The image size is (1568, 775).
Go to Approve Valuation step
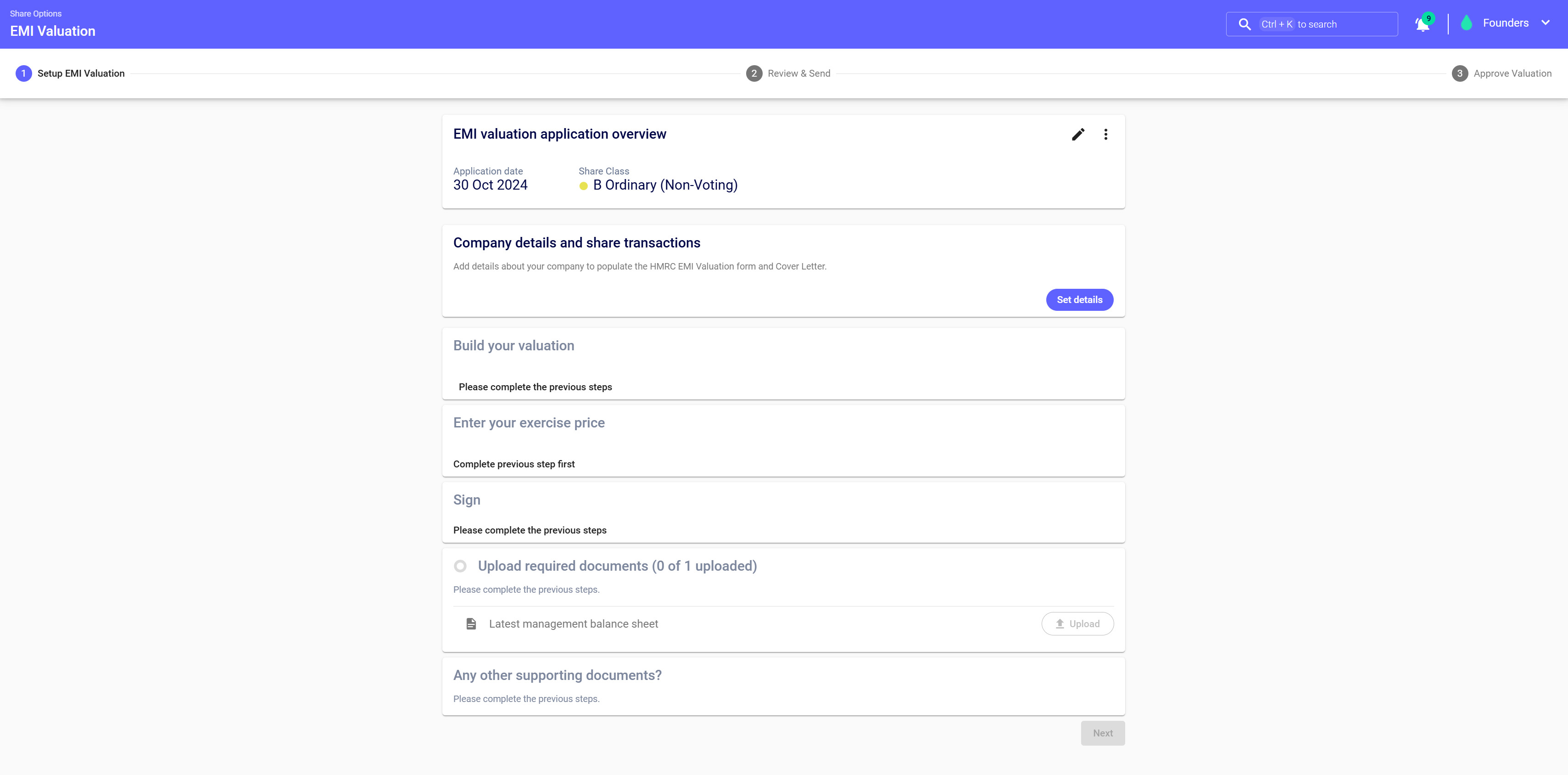(x=1512, y=73)
